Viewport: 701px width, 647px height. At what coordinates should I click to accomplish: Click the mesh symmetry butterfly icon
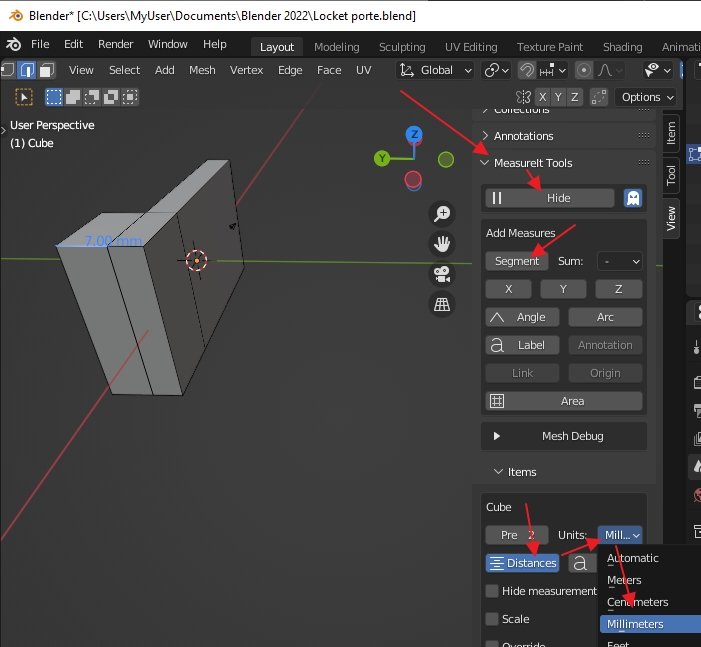coord(523,97)
